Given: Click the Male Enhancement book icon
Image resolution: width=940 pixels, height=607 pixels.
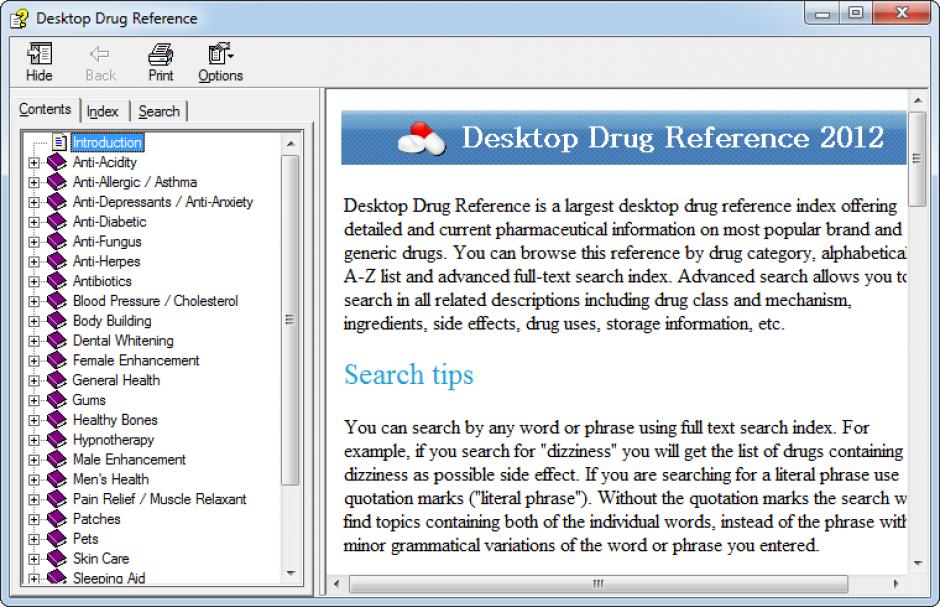Looking at the screenshot, I should coord(57,458).
